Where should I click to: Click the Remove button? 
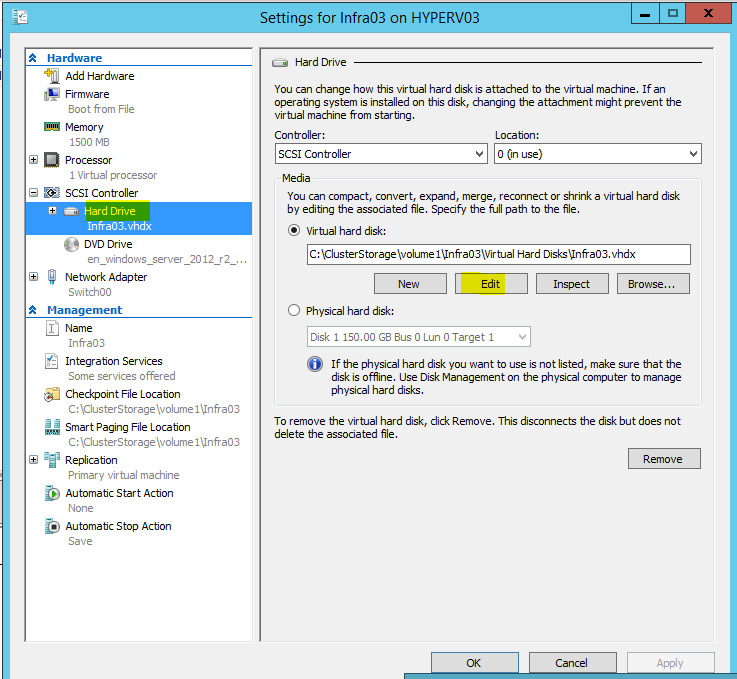(x=663, y=459)
